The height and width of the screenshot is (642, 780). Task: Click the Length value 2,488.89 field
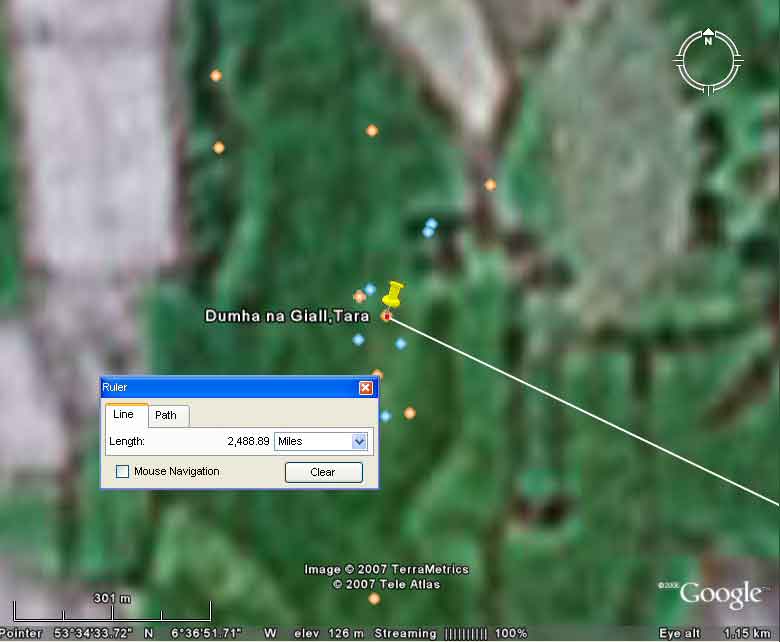(246, 441)
